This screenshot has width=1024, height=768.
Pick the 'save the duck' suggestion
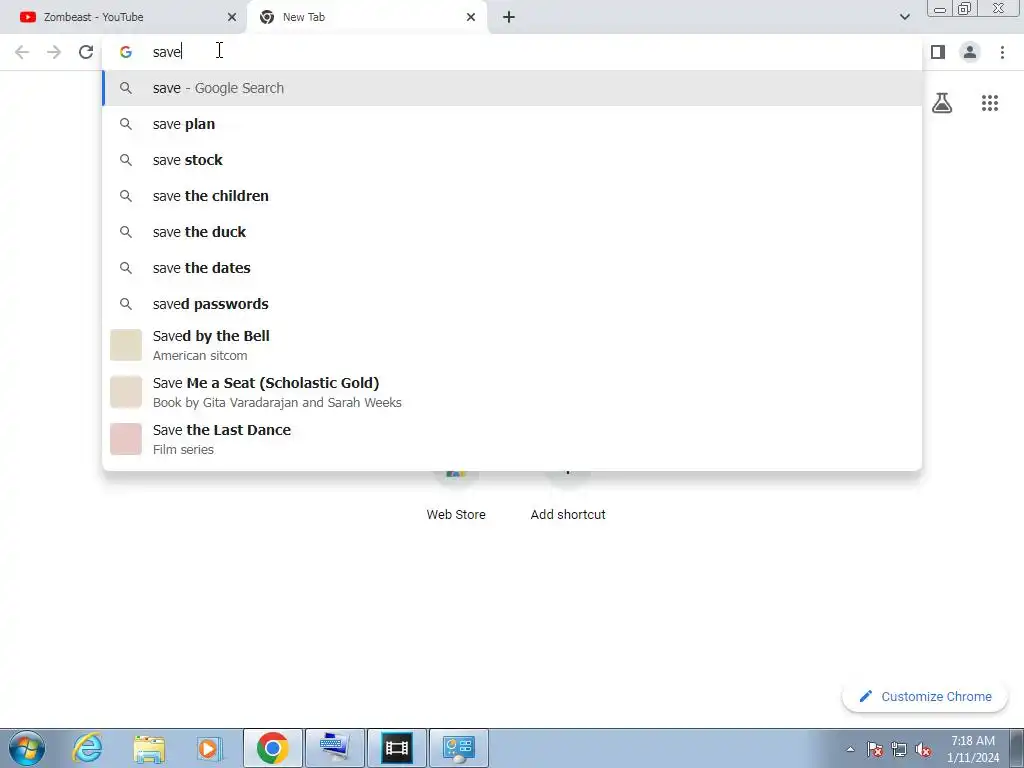pos(512,232)
